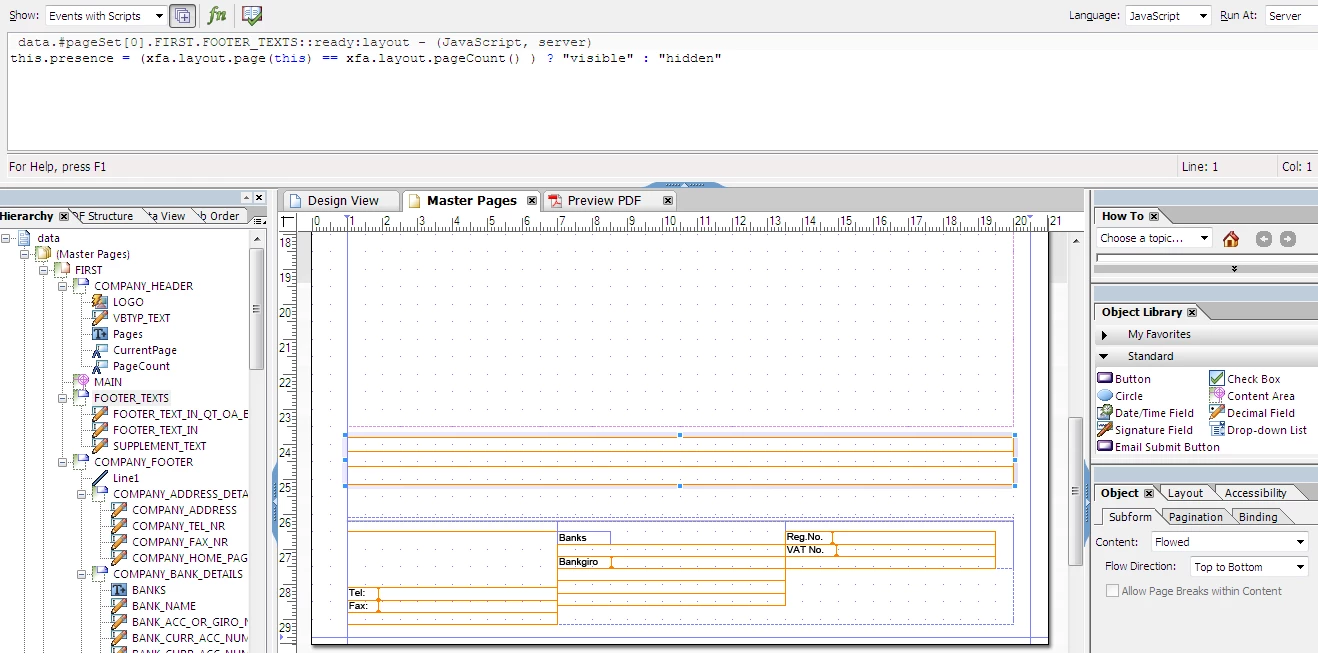Select the Drop-down List object
Screen dimensions: 1318x653
1258,430
